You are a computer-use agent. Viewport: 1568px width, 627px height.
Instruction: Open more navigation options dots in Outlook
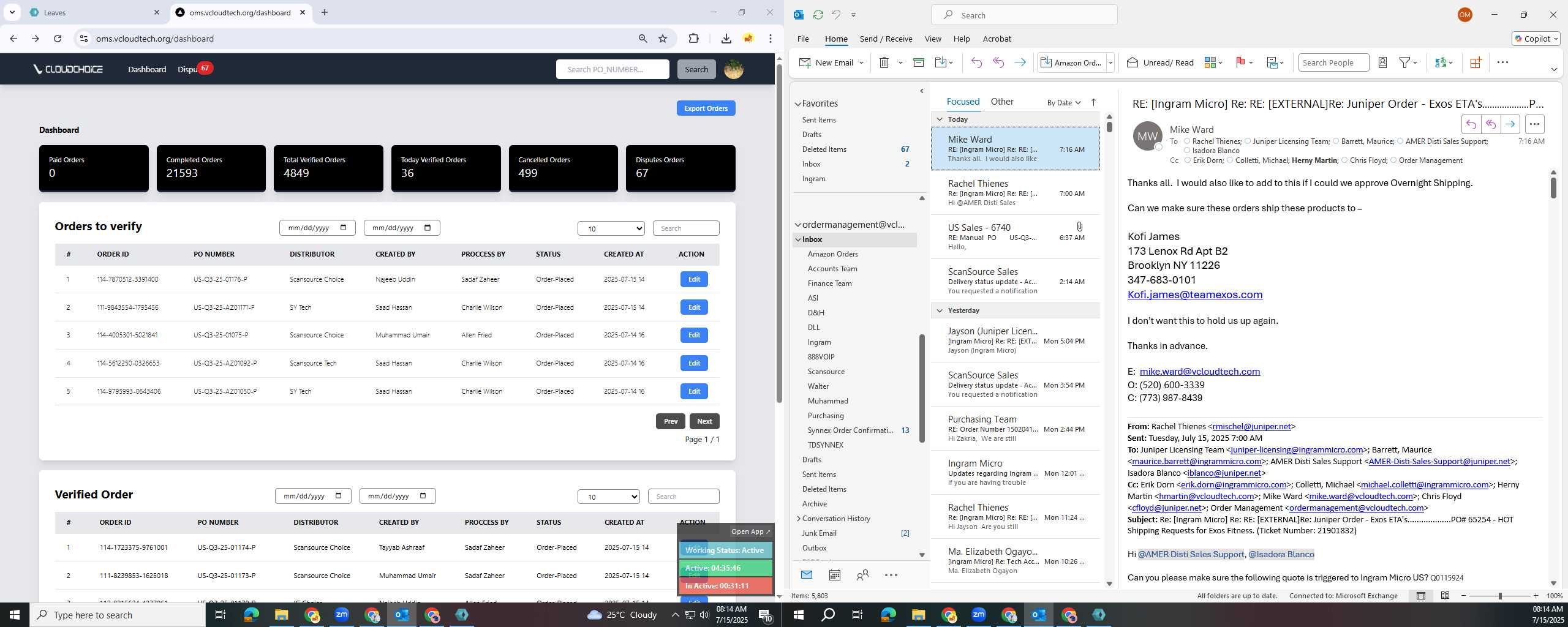[x=891, y=575]
